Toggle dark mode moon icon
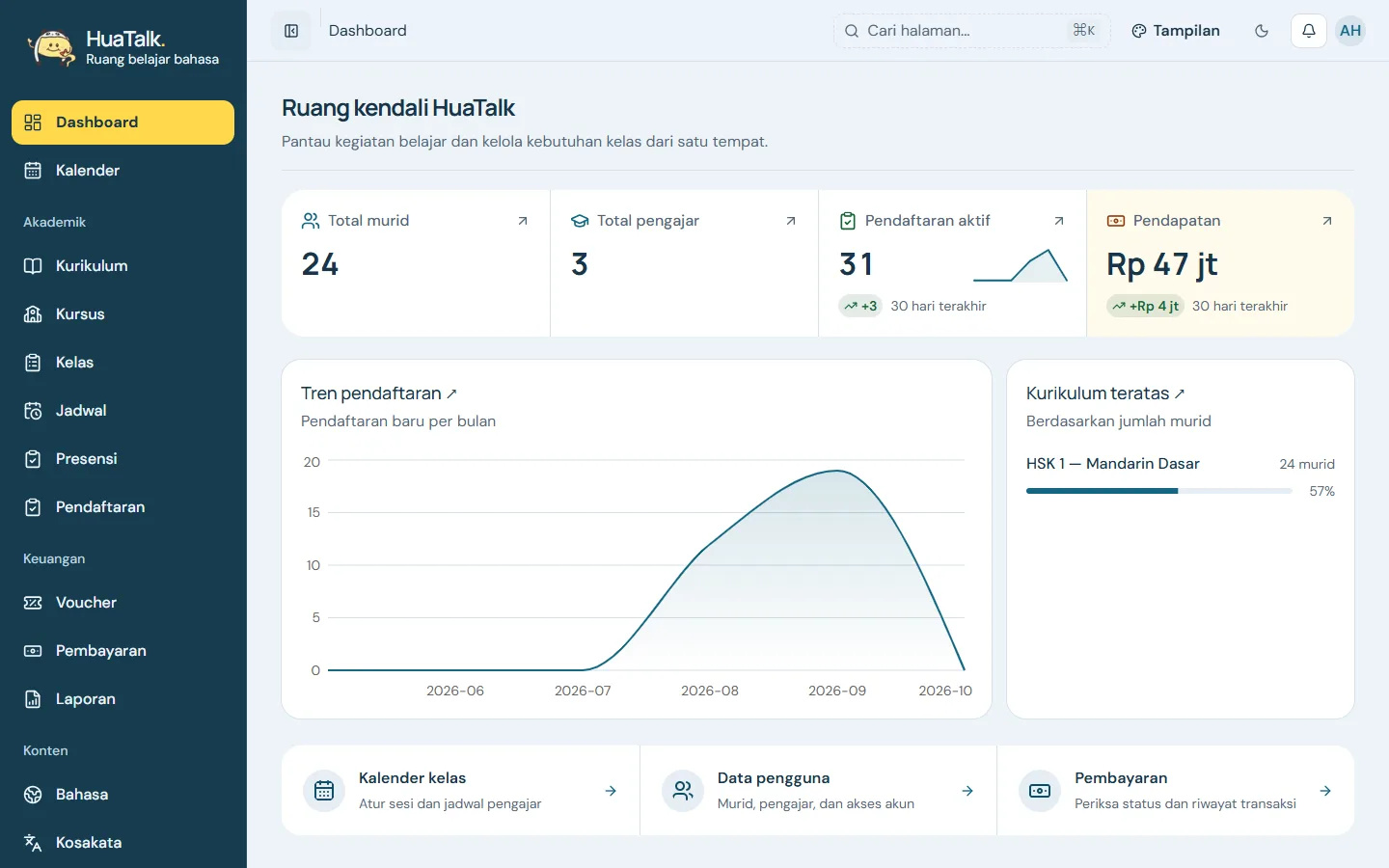 [x=1262, y=31]
